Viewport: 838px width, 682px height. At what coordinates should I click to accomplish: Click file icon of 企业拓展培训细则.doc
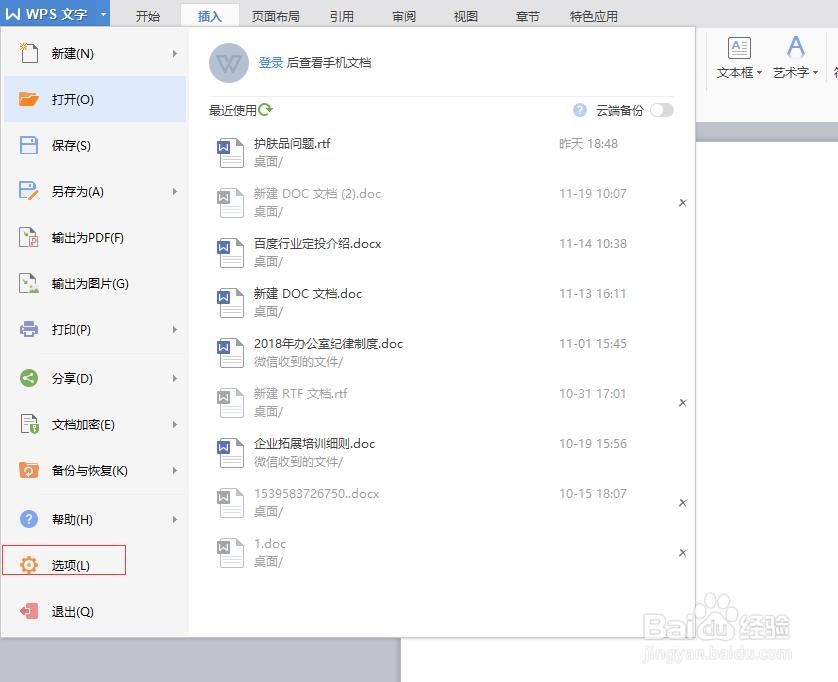point(231,453)
